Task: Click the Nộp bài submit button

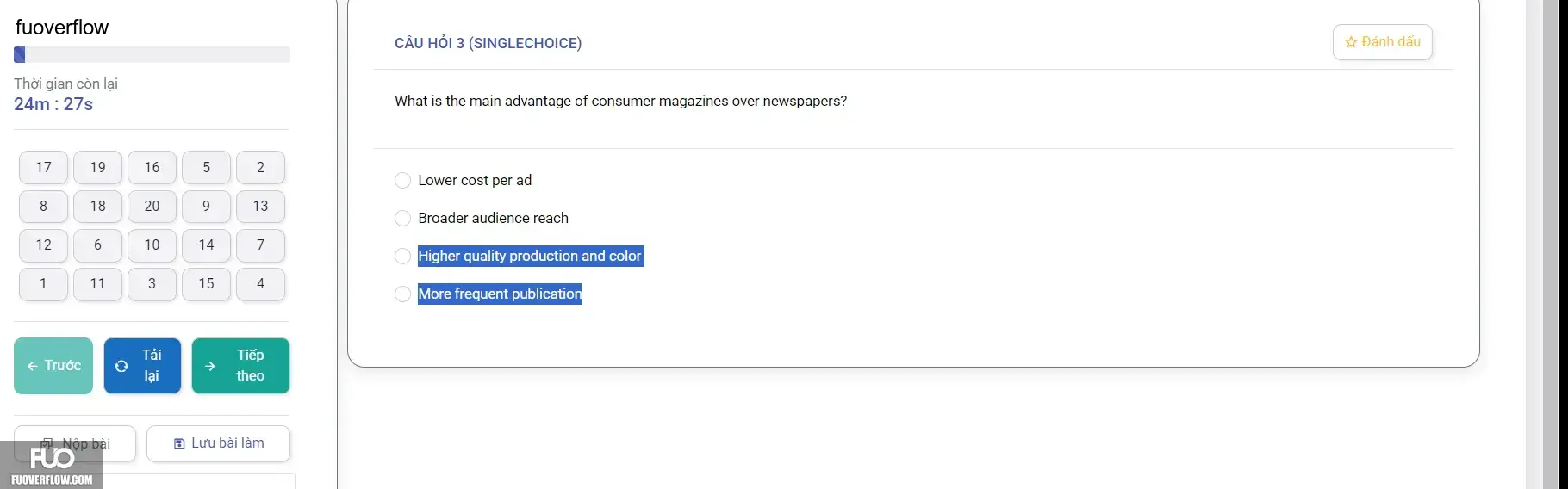Action: (75, 443)
